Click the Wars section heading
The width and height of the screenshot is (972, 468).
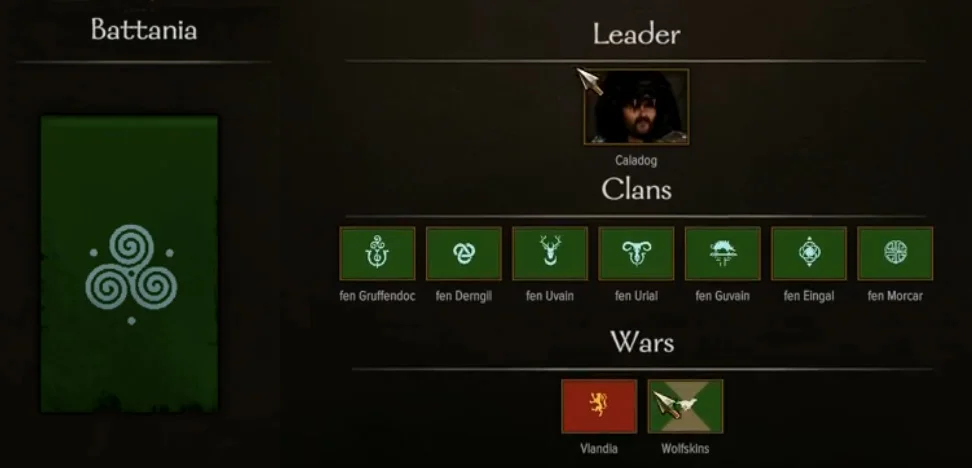coord(642,342)
